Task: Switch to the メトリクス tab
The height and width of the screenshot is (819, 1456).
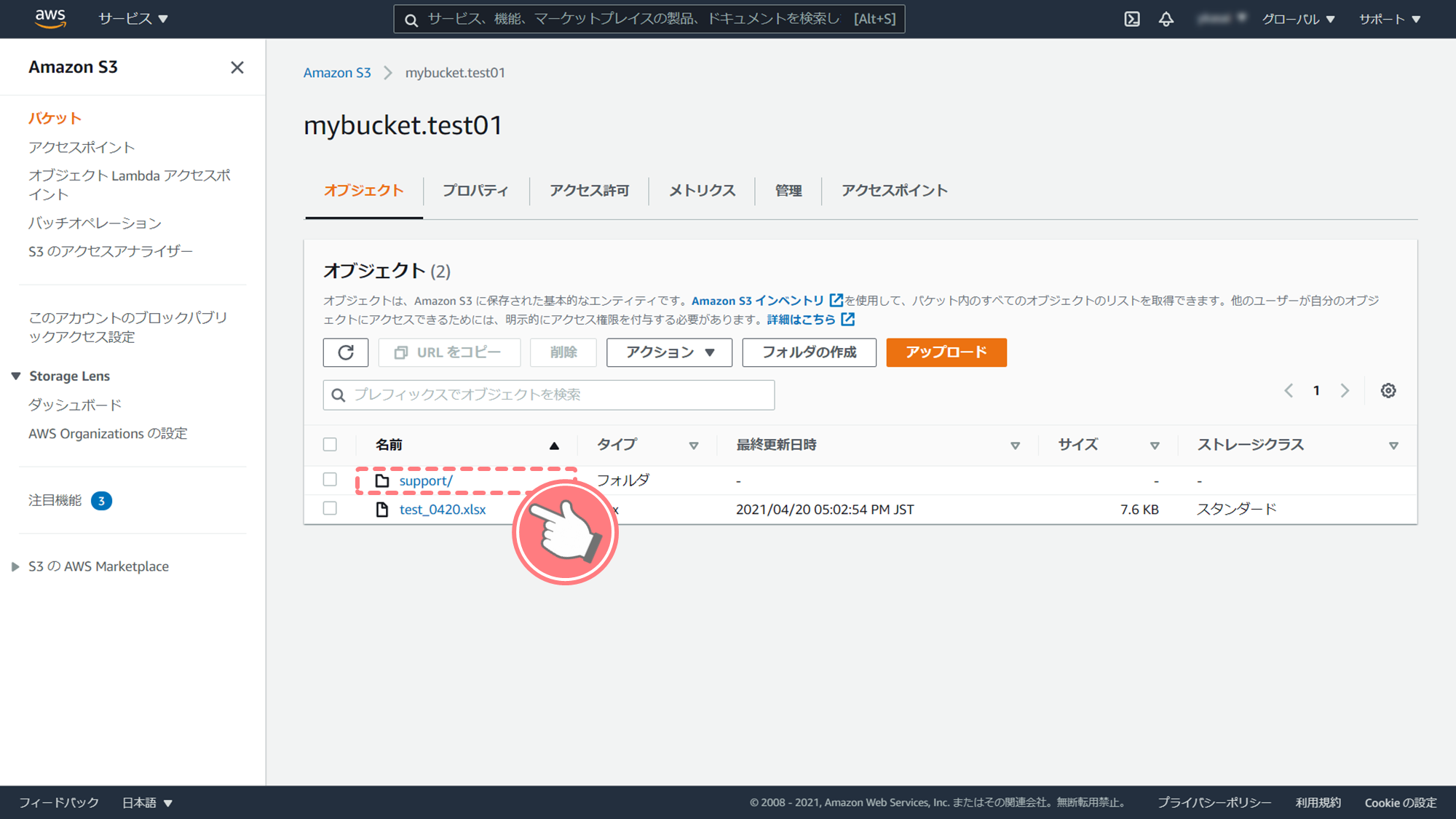Action: coord(702,191)
